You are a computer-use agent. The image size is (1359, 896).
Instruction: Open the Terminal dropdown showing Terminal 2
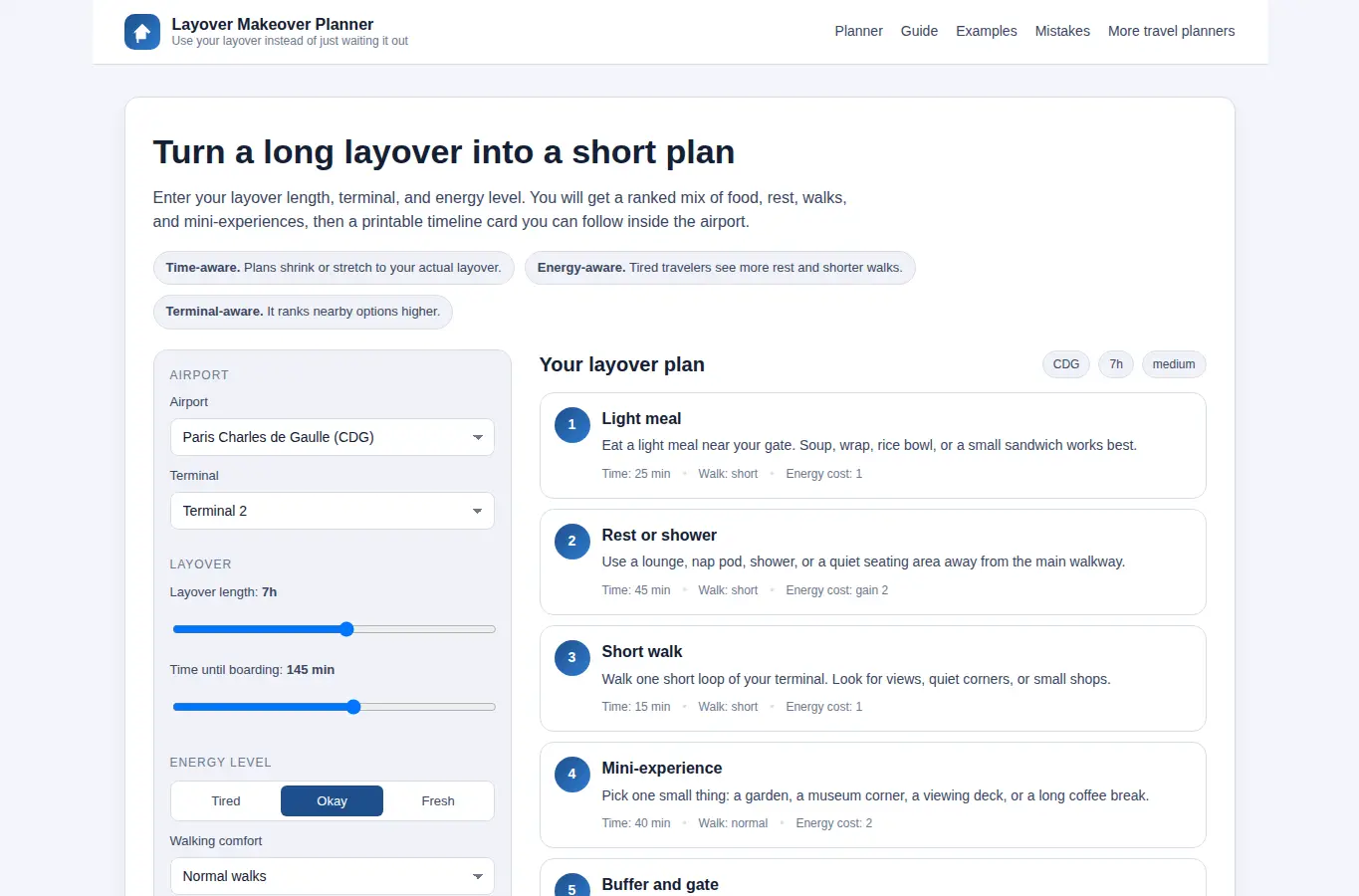coord(333,511)
